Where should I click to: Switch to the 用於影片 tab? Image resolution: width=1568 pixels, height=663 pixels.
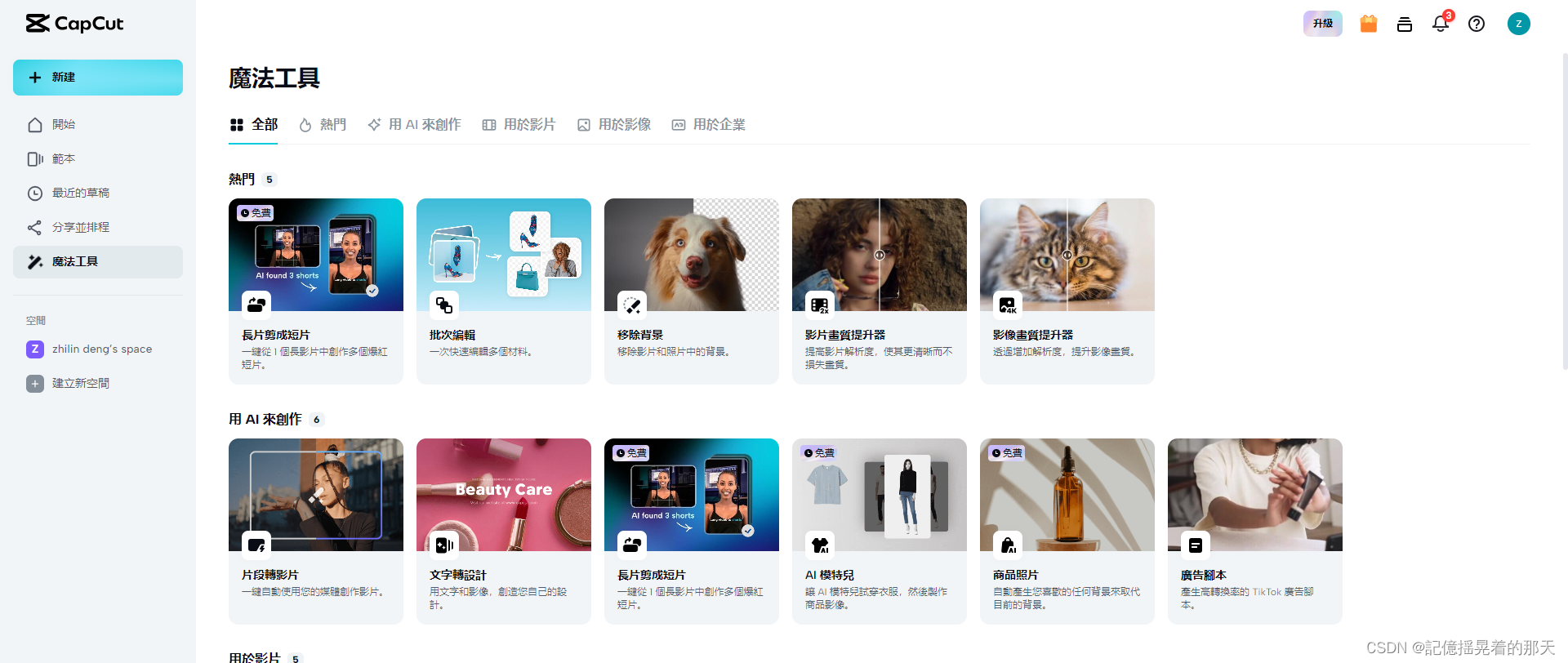click(519, 125)
